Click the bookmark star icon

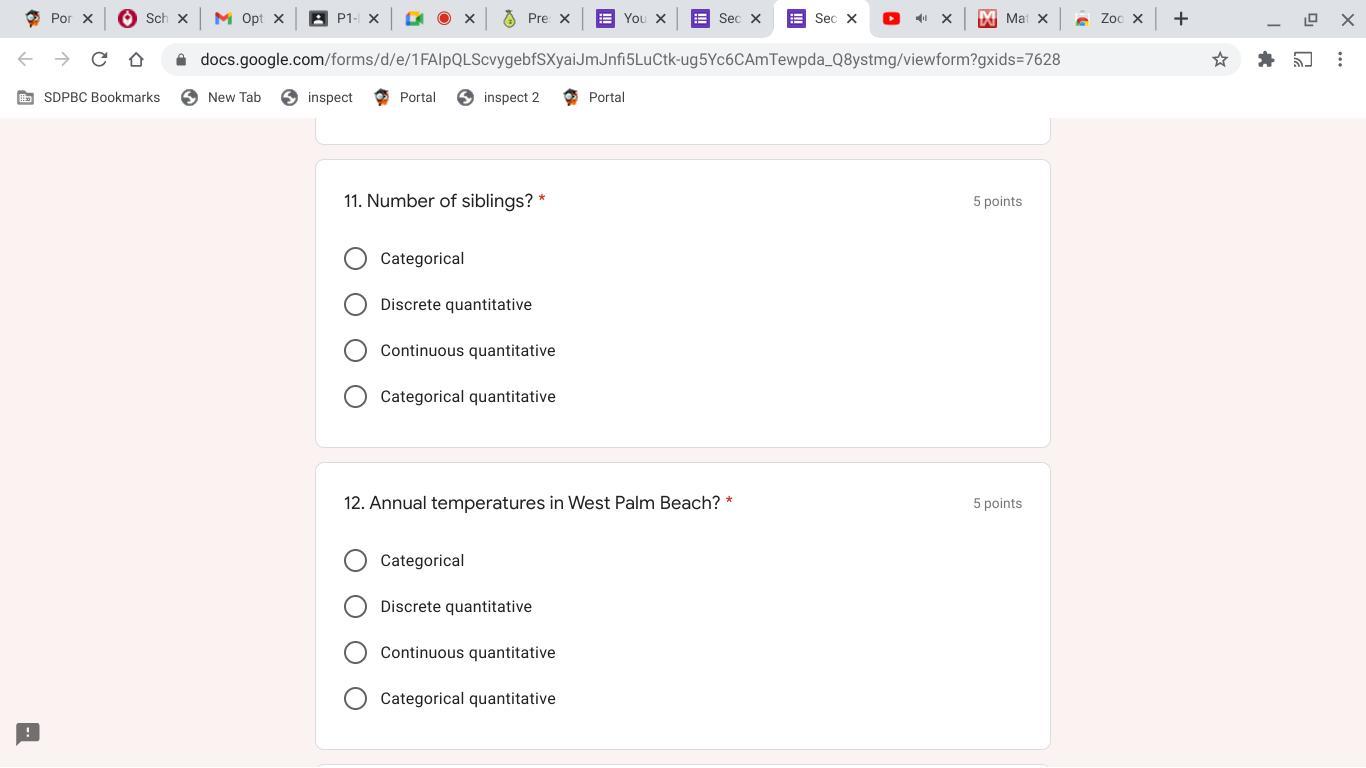1220,60
